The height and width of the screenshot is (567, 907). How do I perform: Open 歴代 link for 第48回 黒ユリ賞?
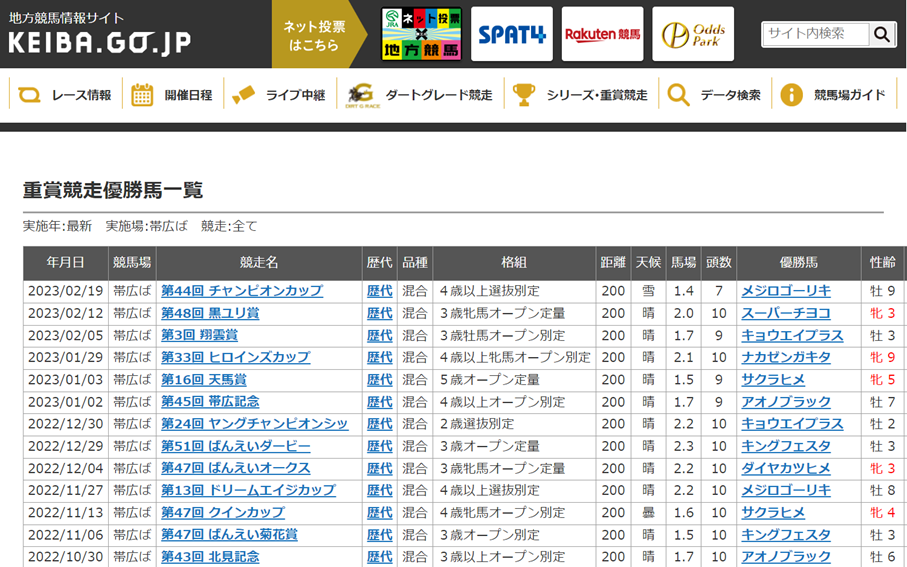(x=379, y=313)
